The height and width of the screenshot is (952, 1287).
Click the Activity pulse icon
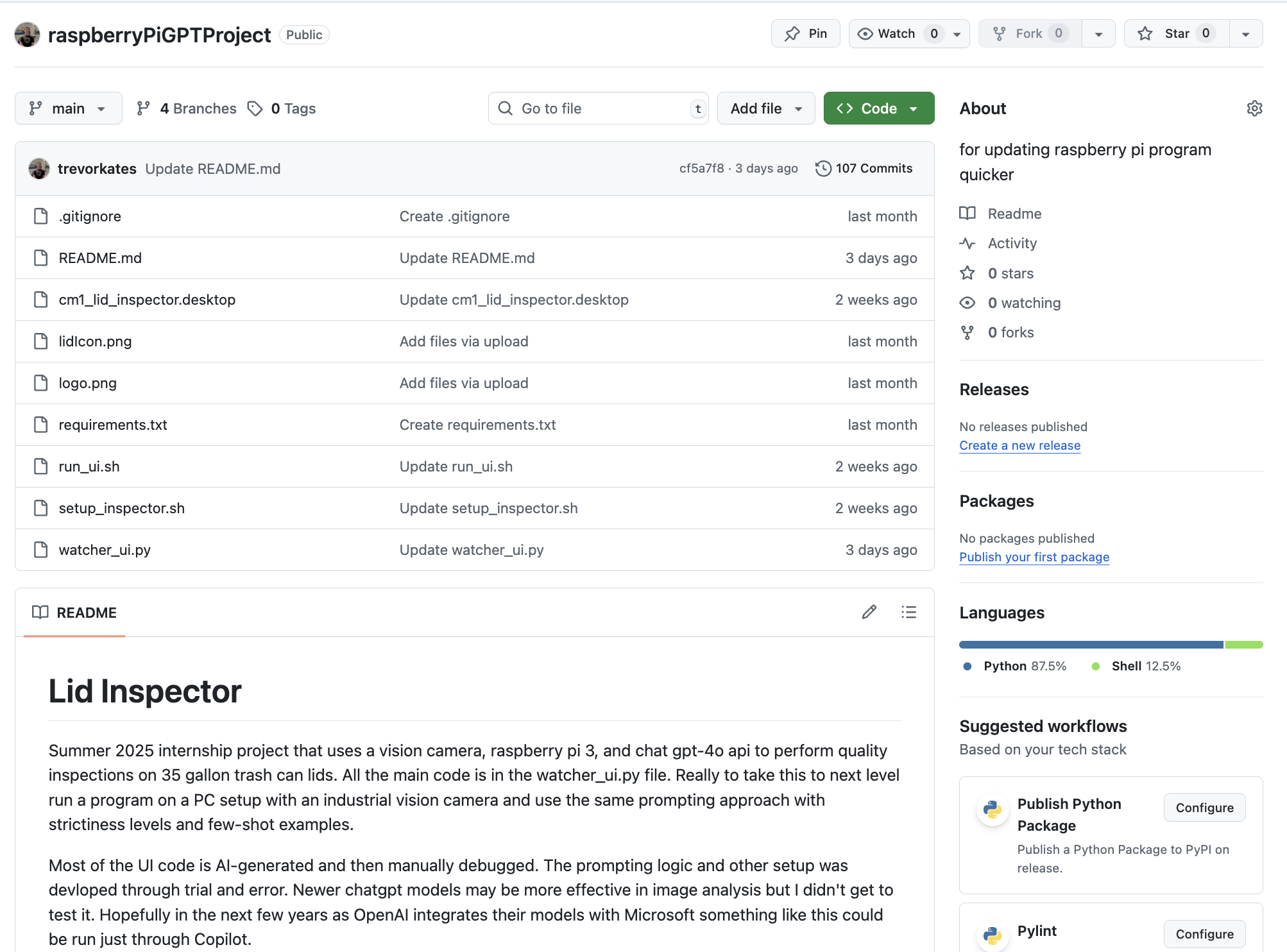point(967,243)
